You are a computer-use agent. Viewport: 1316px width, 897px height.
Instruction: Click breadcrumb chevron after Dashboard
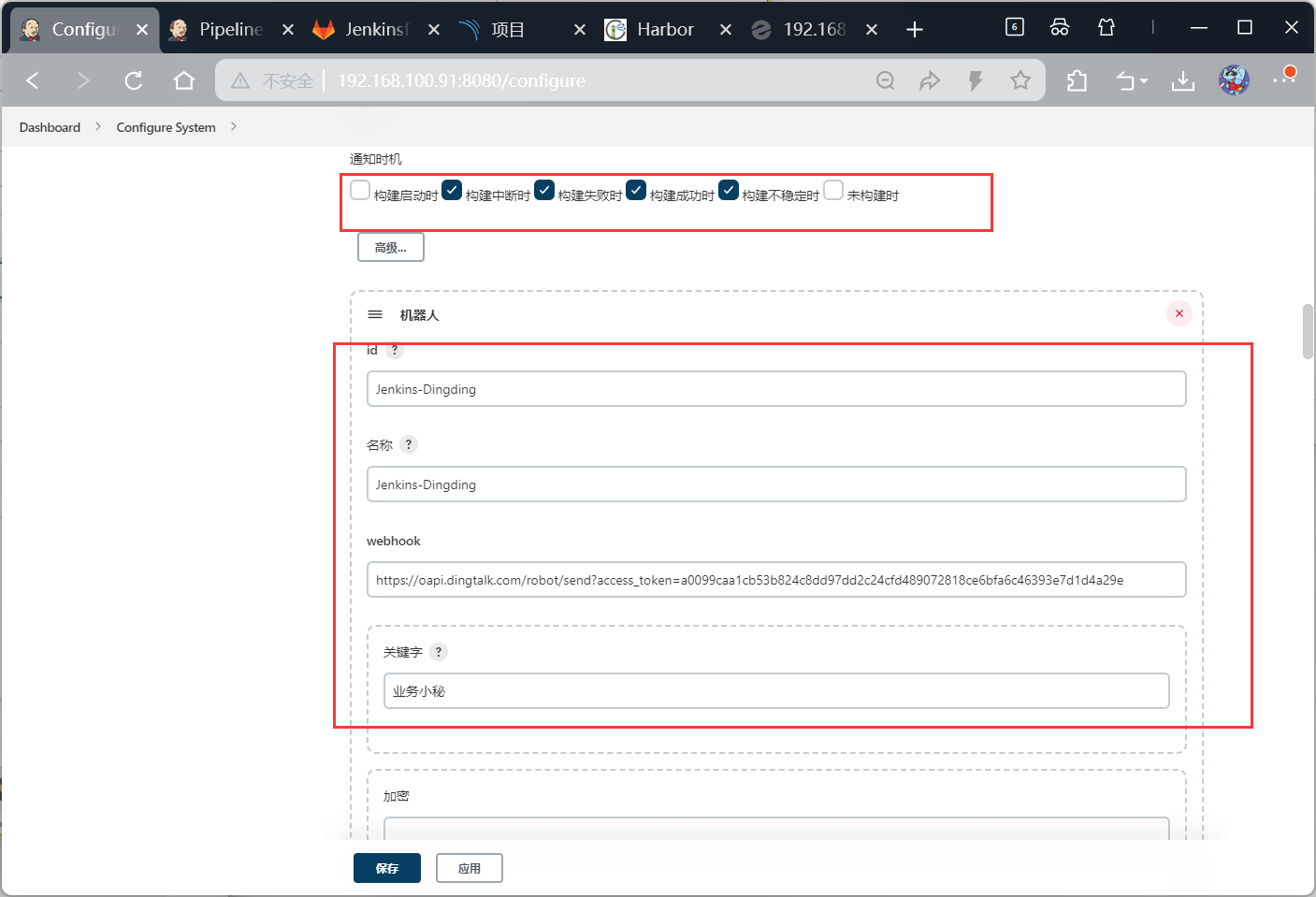point(98,126)
